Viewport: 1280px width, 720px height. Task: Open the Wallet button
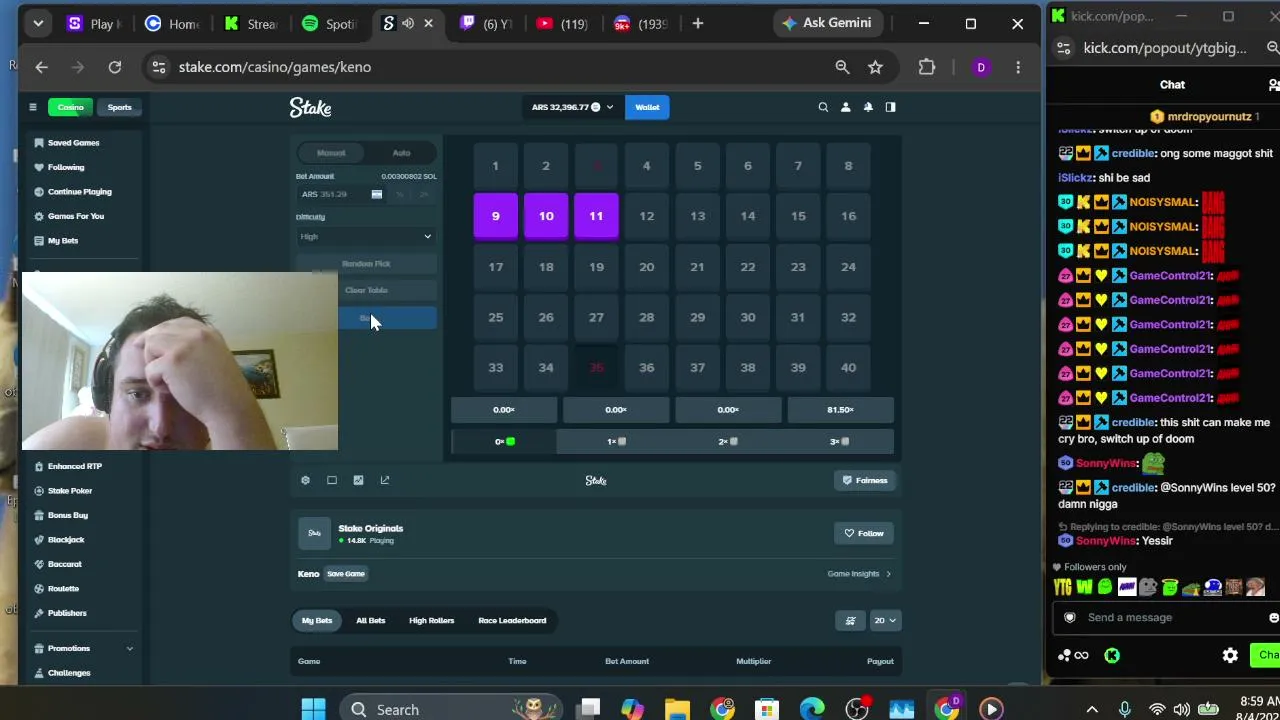tap(647, 107)
